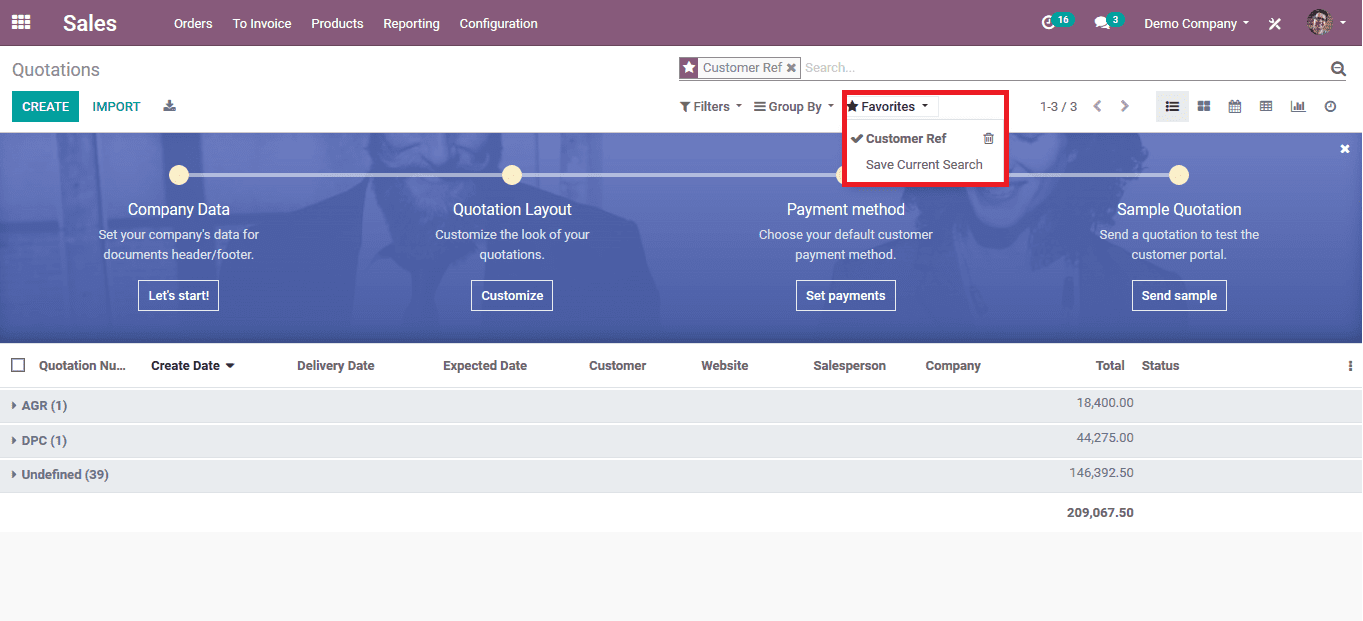Click the star icon in the search facet
This screenshot has height=621, width=1363.
click(x=689, y=68)
